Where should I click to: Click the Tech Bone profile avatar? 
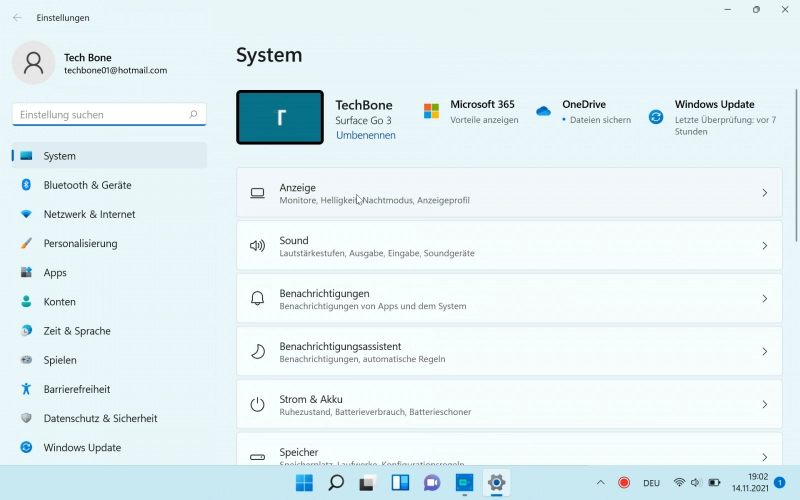click(34, 63)
